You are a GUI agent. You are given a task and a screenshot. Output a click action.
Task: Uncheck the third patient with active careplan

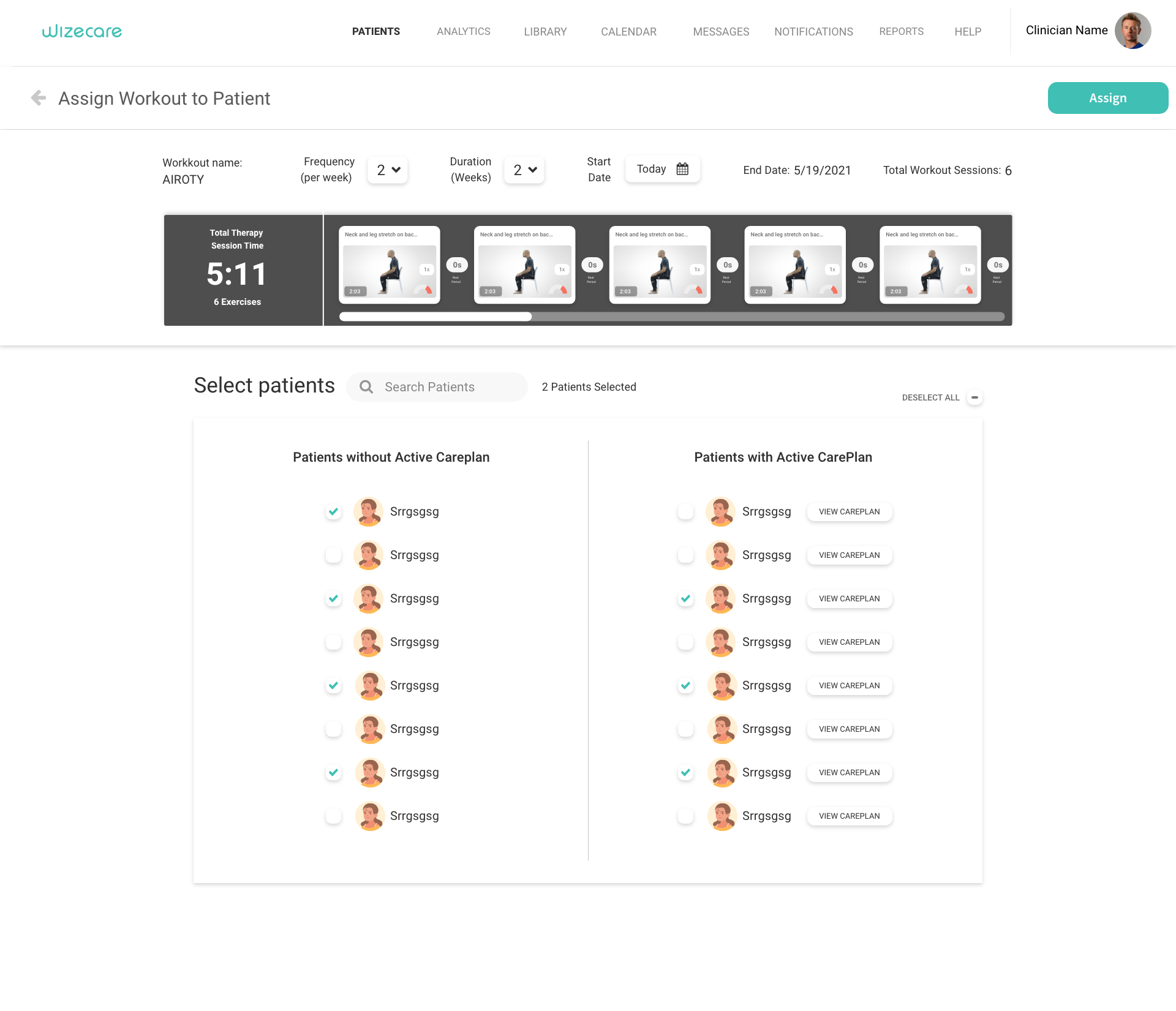coord(685,598)
